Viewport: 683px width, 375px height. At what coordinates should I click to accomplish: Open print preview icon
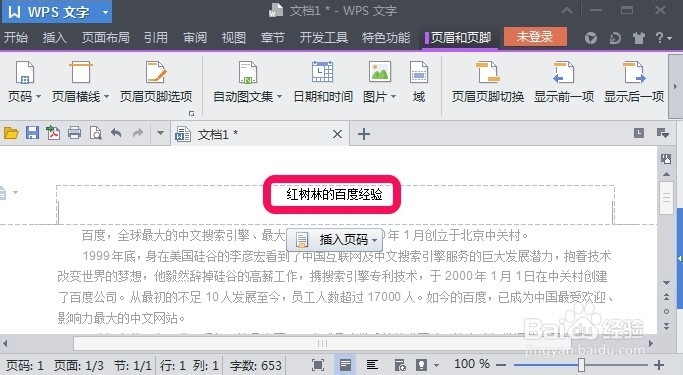pyautogui.click(x=95, y=133)
